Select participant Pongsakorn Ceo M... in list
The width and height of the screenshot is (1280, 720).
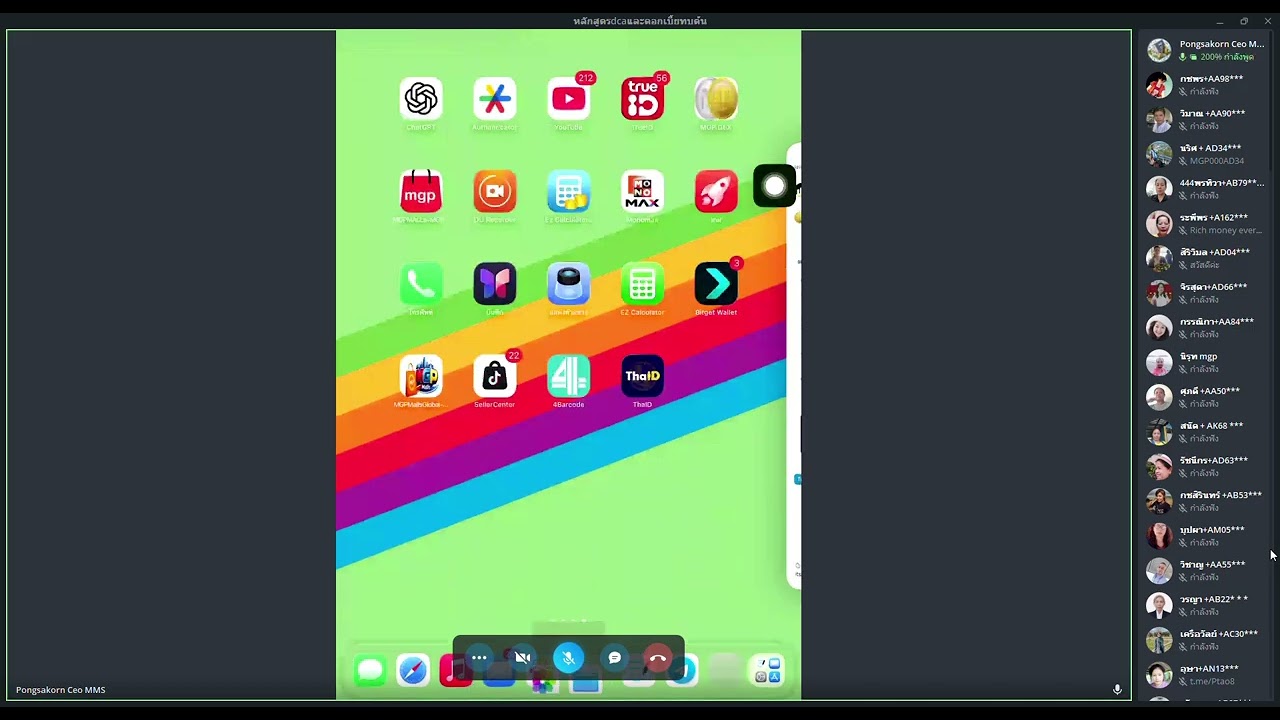tap(1206, 50)
